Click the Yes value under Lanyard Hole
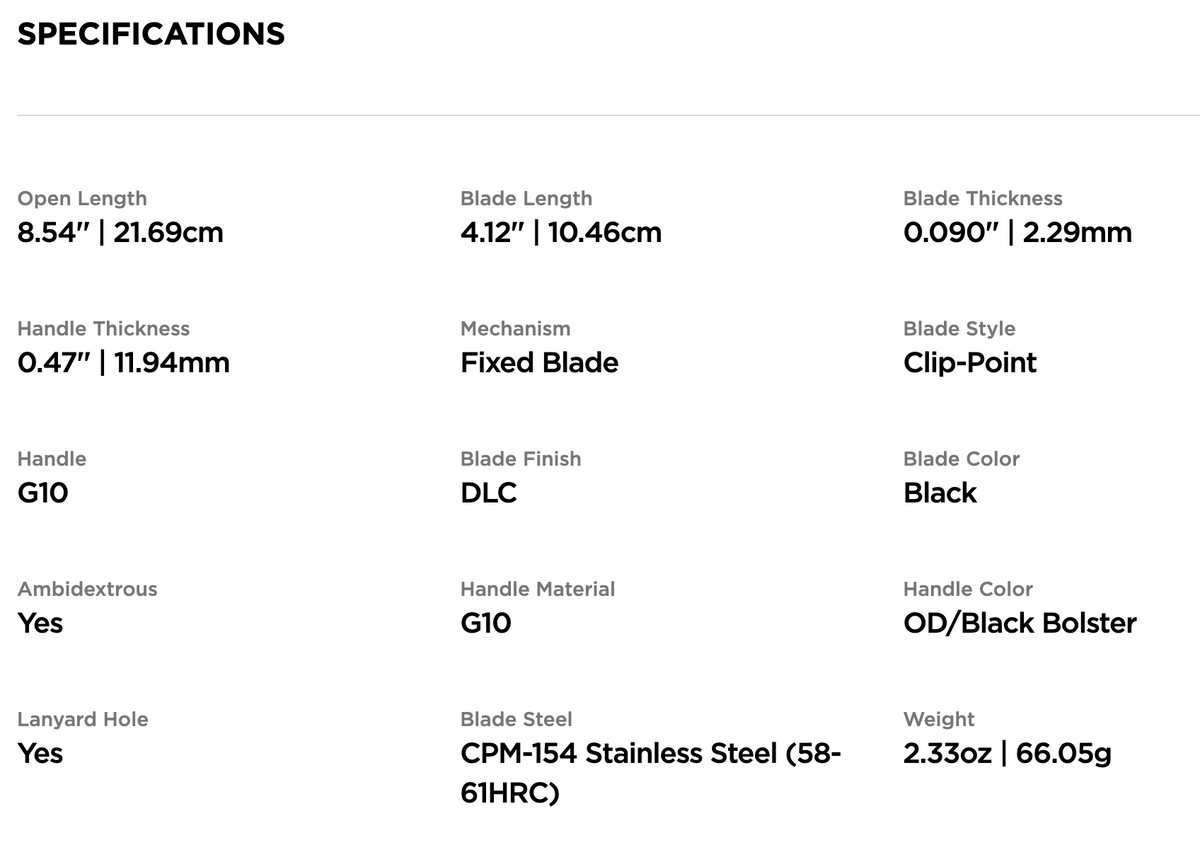 [x=40, y=752]
